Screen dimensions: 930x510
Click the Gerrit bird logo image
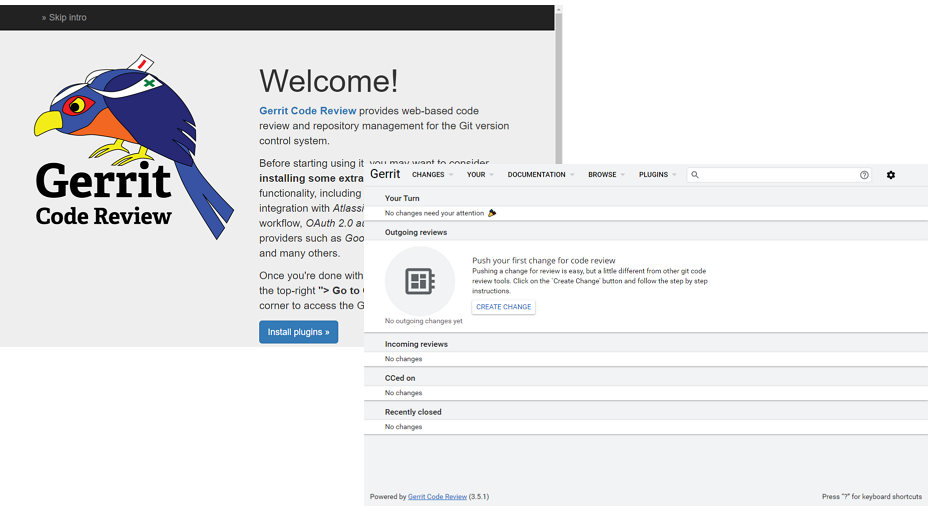[x=134, y=146]
